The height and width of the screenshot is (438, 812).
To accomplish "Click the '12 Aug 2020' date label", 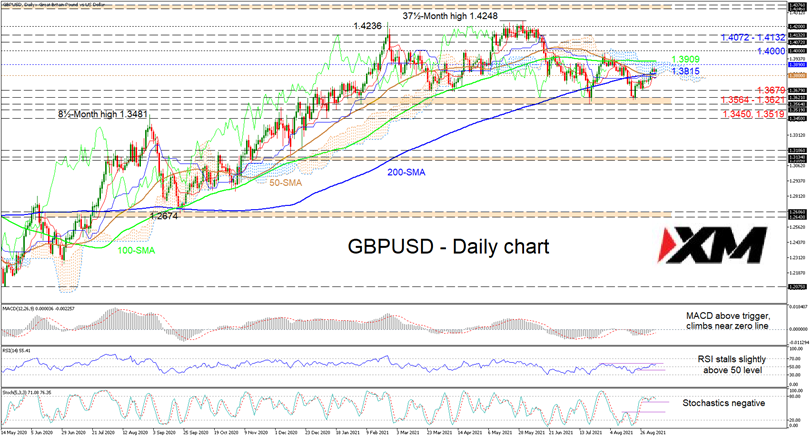I will (x=133, y=432).
